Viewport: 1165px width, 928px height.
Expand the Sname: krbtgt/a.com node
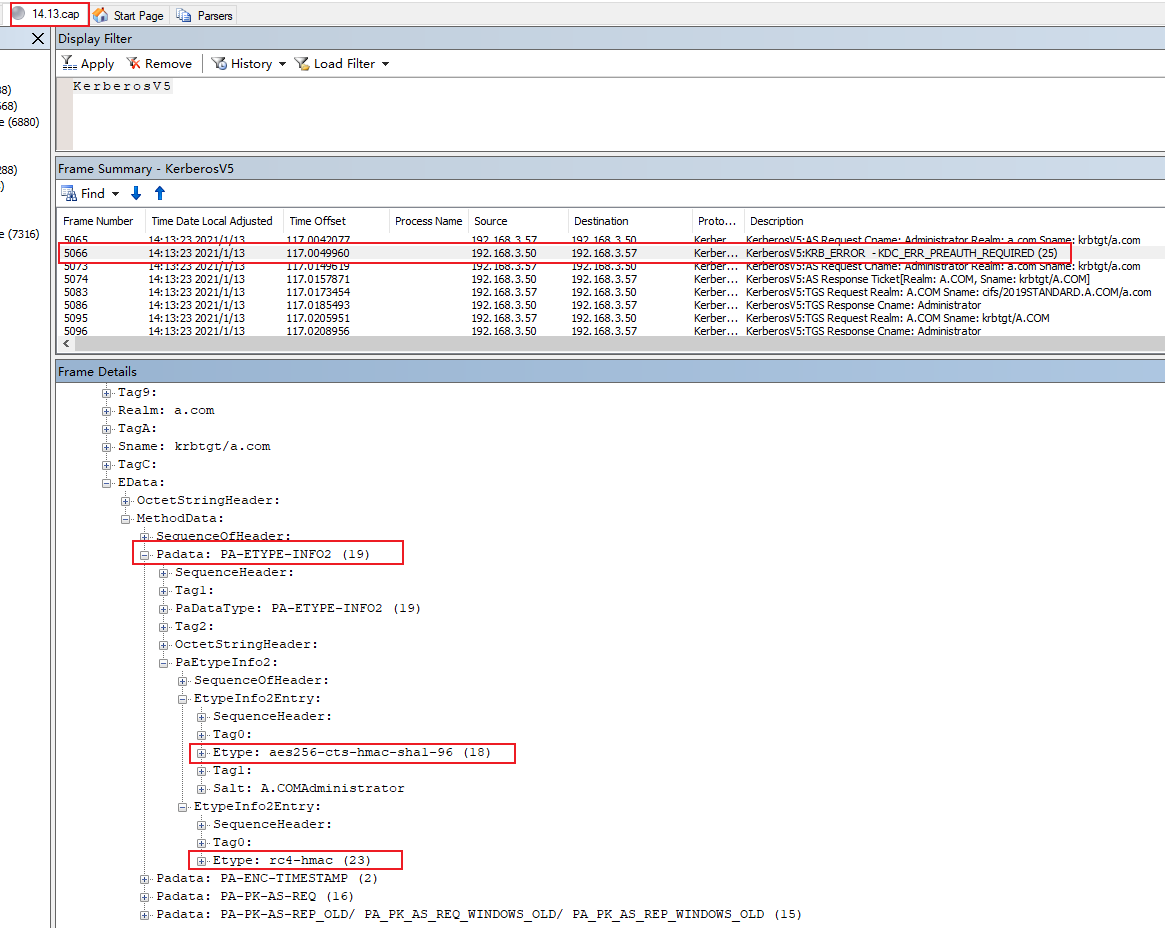[x=106, y=447]
